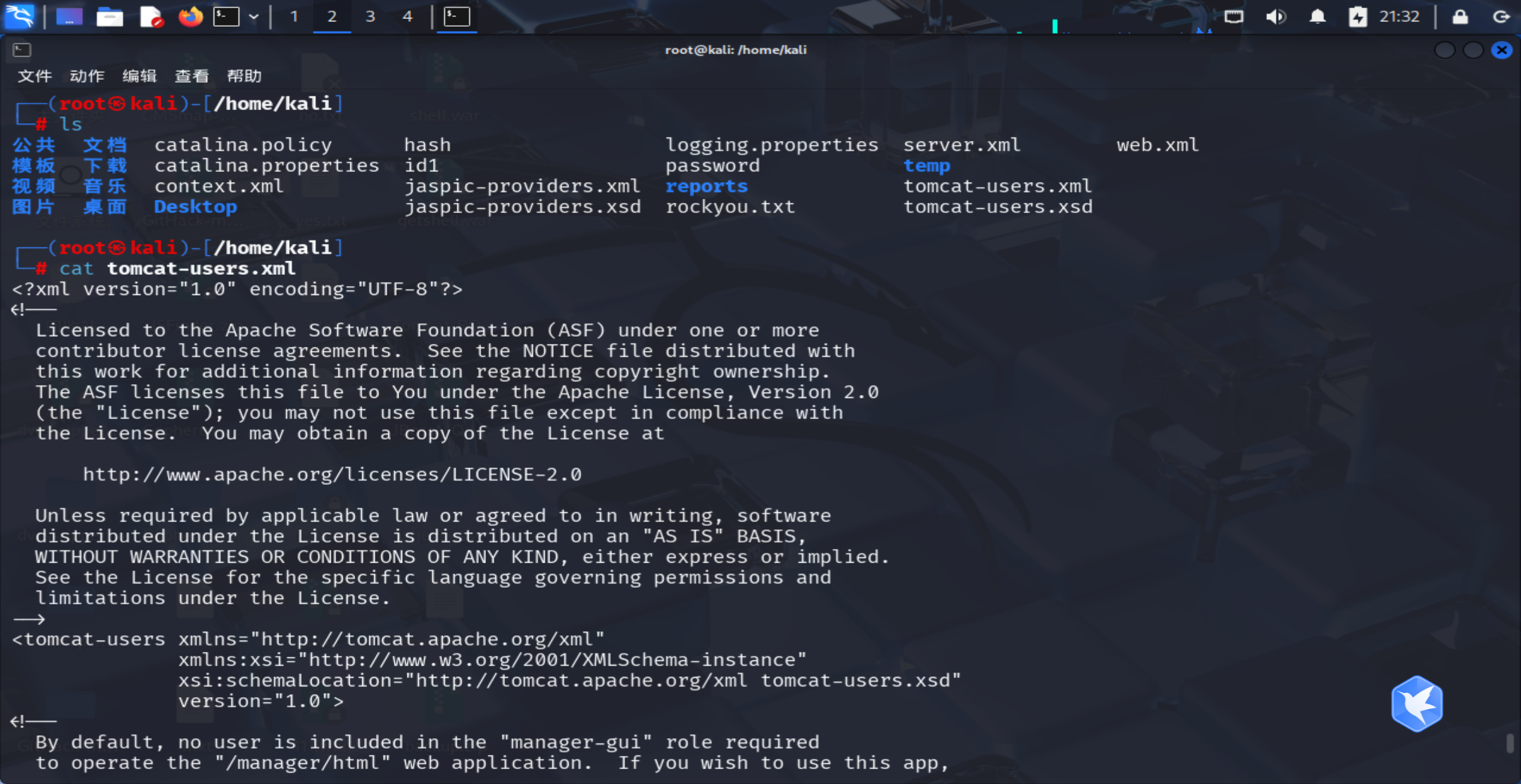
Task: Click 'password' file name
Action: pyautogui.click(x=713, y=166)
